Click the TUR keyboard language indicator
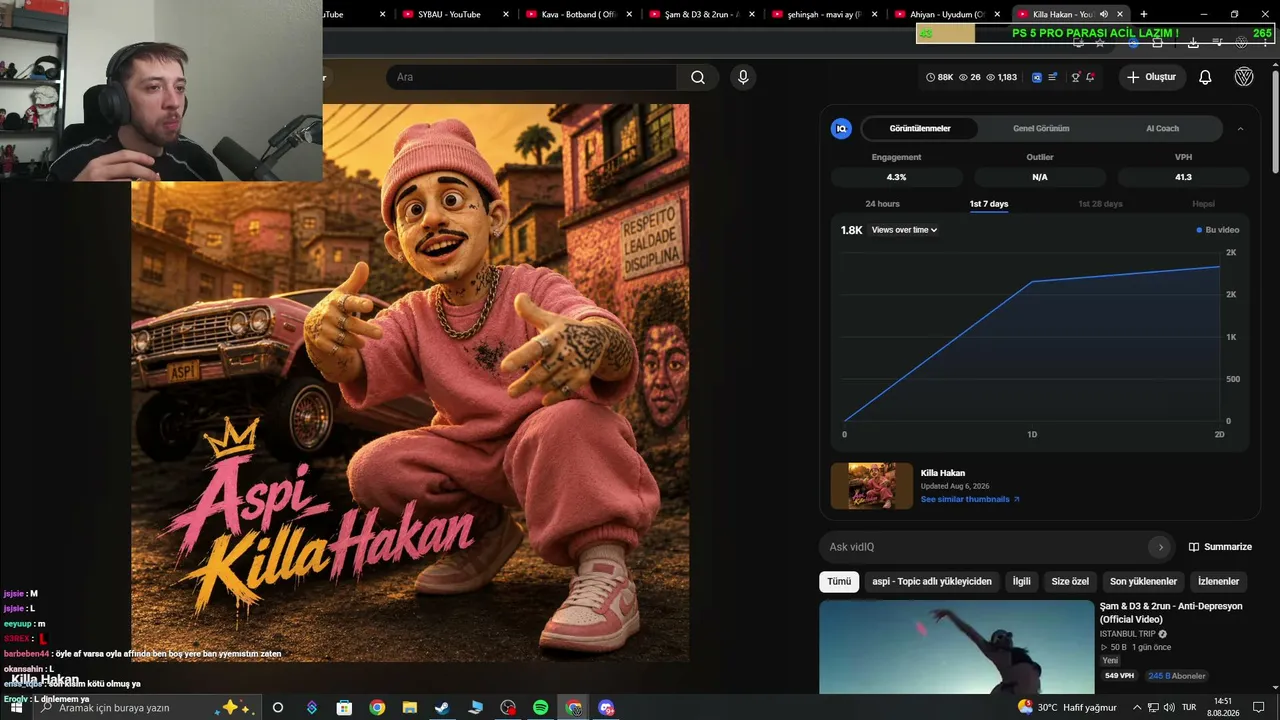Viewport: 1280px width, 720px height. coord(1189,707)
